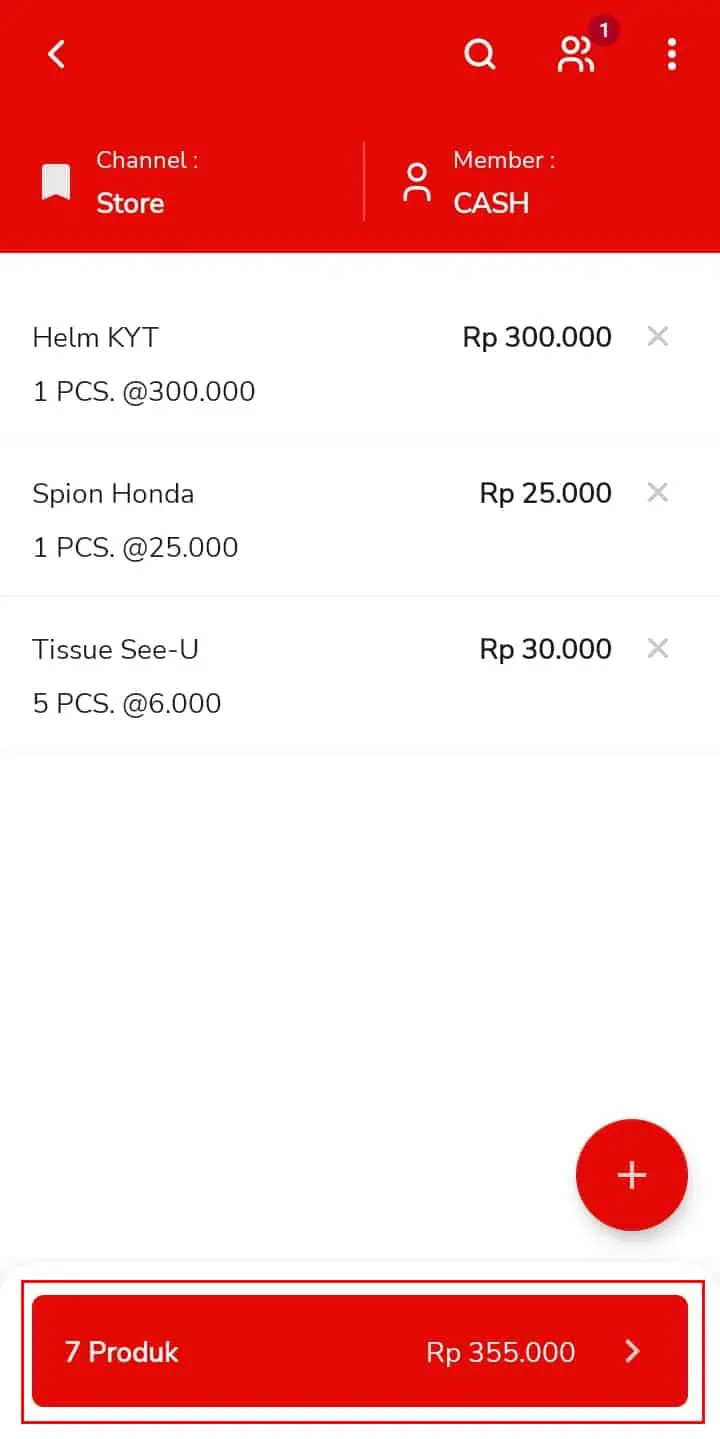Tap the Rp 355.000 total amount
720x1439 pixels.
click(x=501, y=1352)
